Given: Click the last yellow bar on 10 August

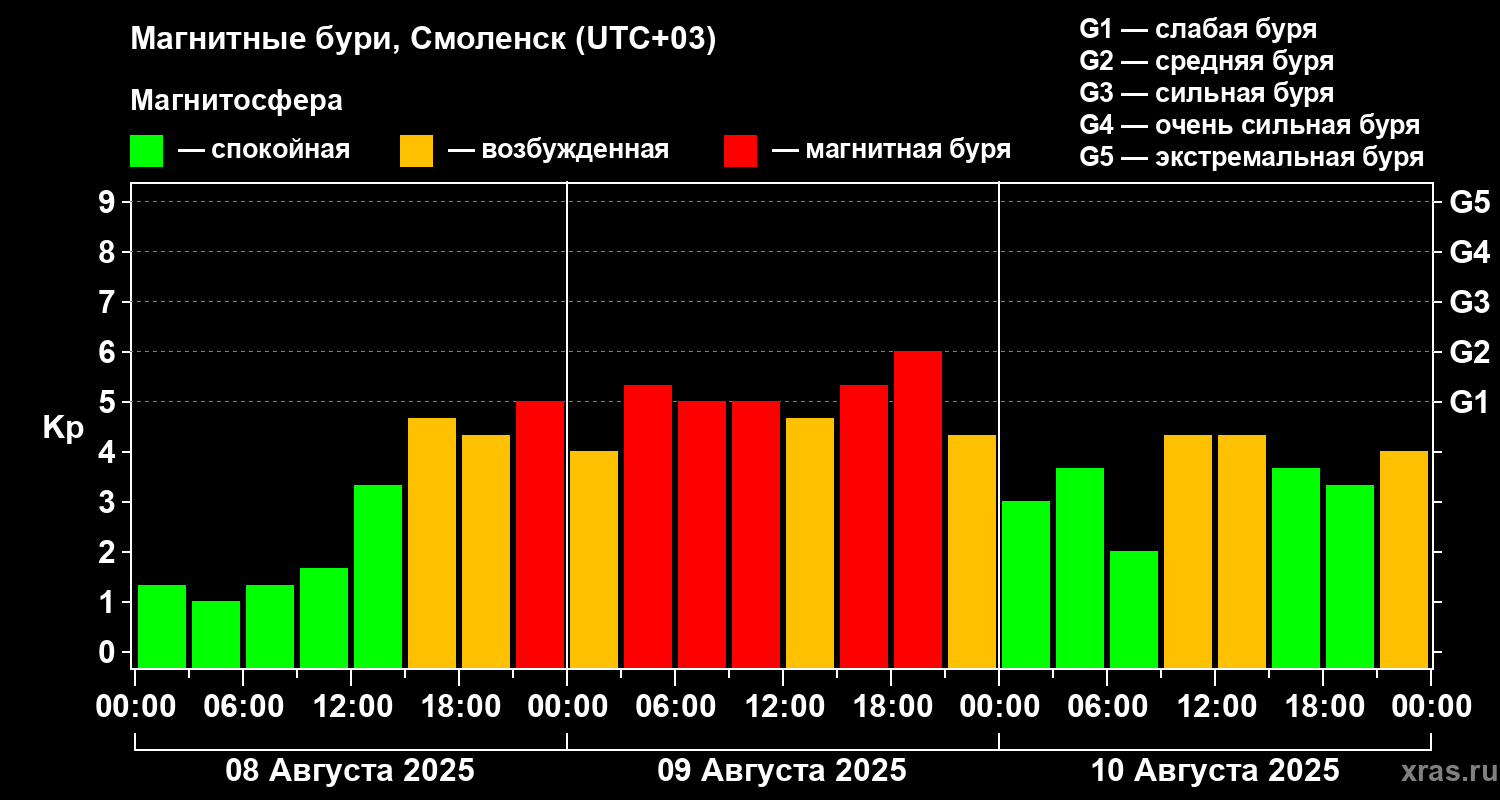Looking at the screenshot, I should (1404, 559).
